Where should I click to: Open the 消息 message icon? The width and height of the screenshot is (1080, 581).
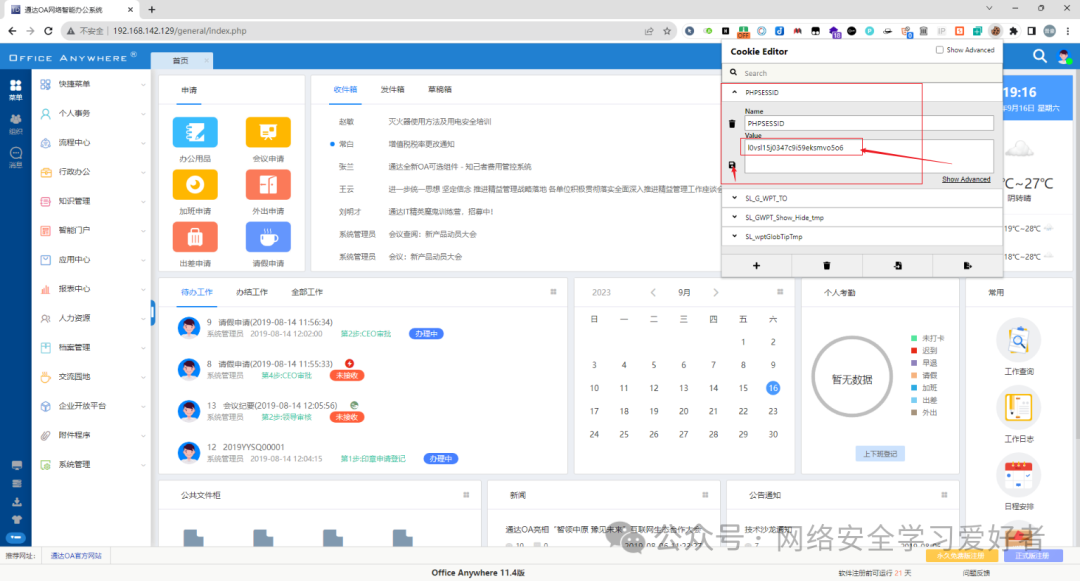pyautogui.click(x=15, y=158)
